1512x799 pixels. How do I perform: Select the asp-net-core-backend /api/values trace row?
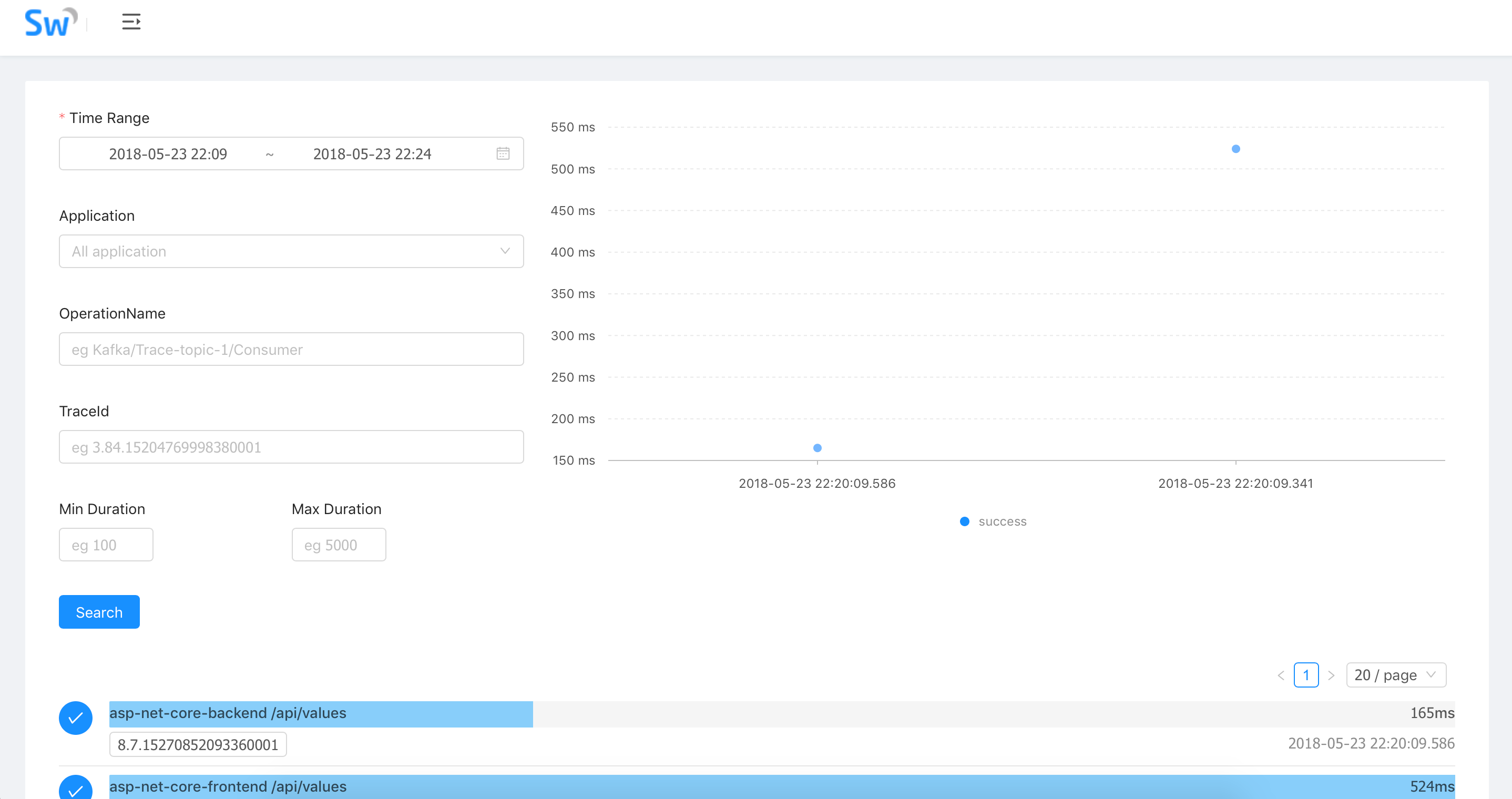click(321, 714)
